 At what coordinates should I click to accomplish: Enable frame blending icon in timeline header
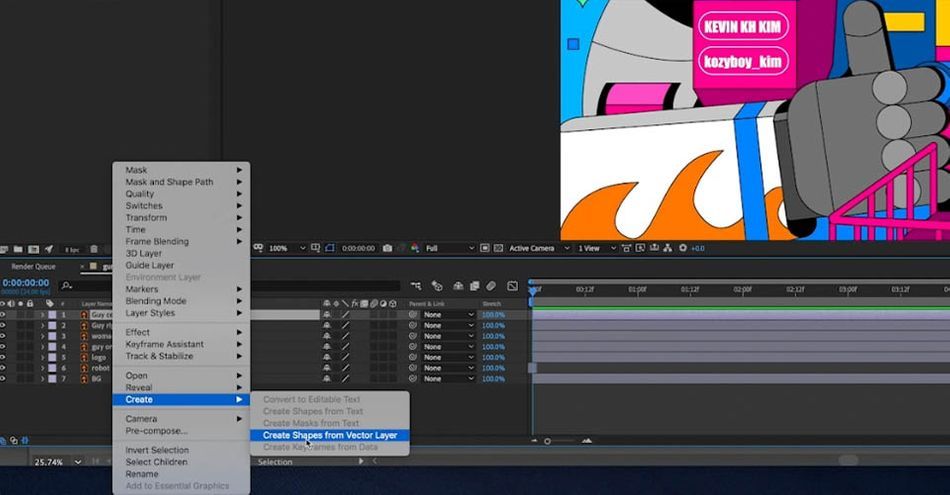pyautogui.click(x=474, y=286)
